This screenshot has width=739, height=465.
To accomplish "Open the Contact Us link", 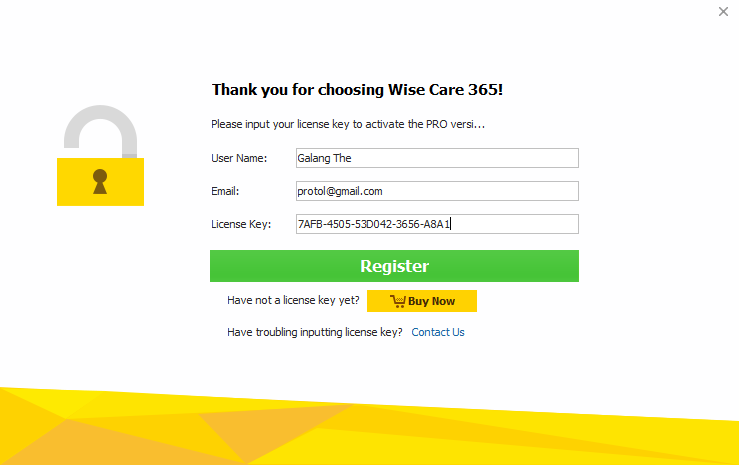I will (x=438, y=332).
